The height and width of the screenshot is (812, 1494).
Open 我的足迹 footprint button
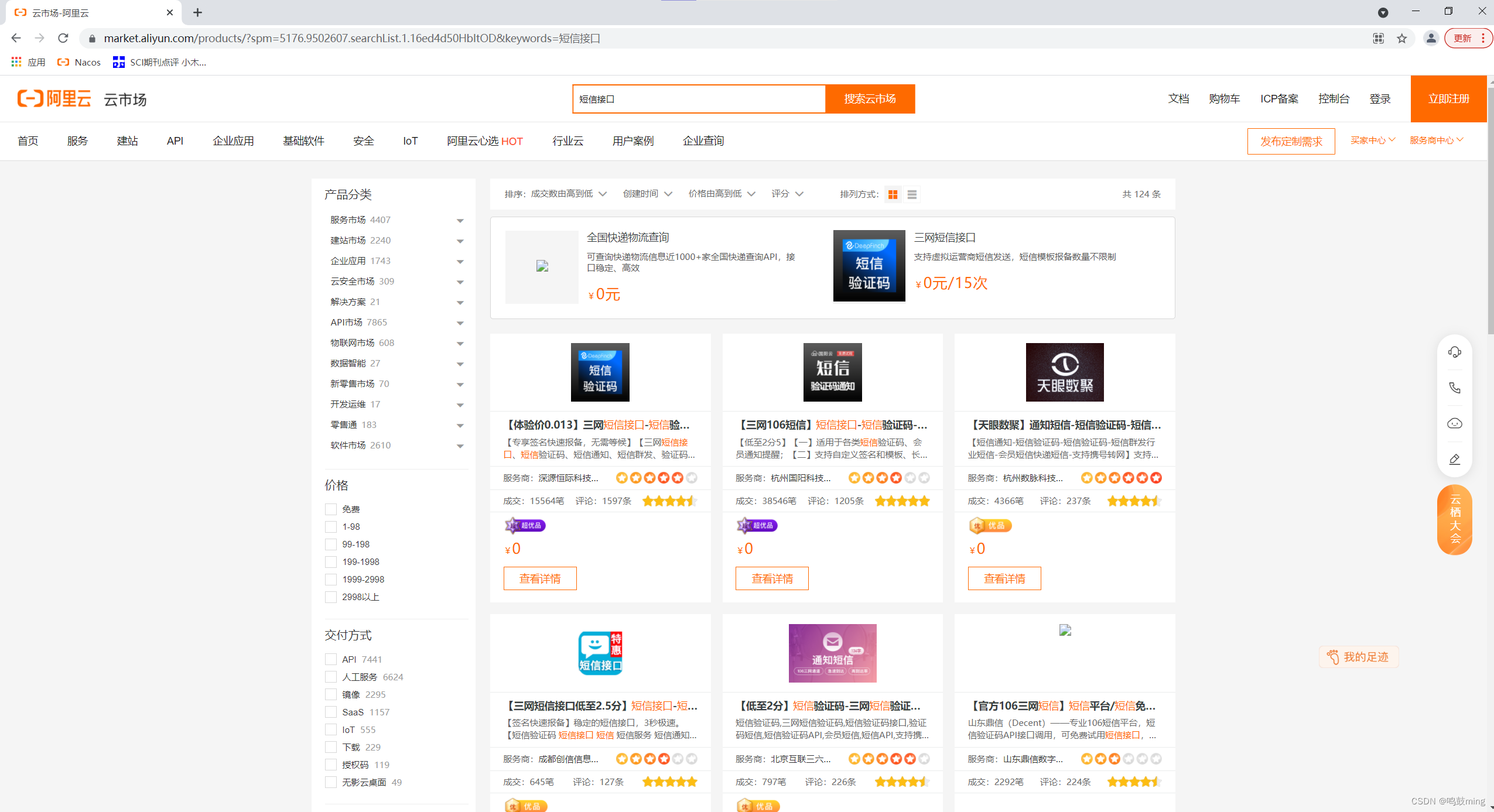coord(1359,657)
